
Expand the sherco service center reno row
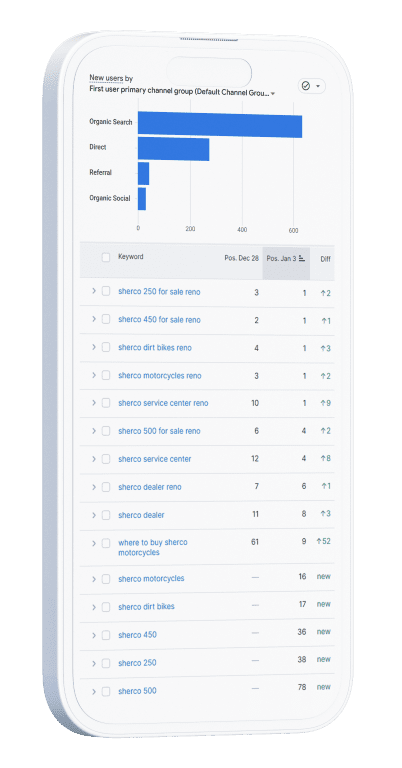click(94, 403)
